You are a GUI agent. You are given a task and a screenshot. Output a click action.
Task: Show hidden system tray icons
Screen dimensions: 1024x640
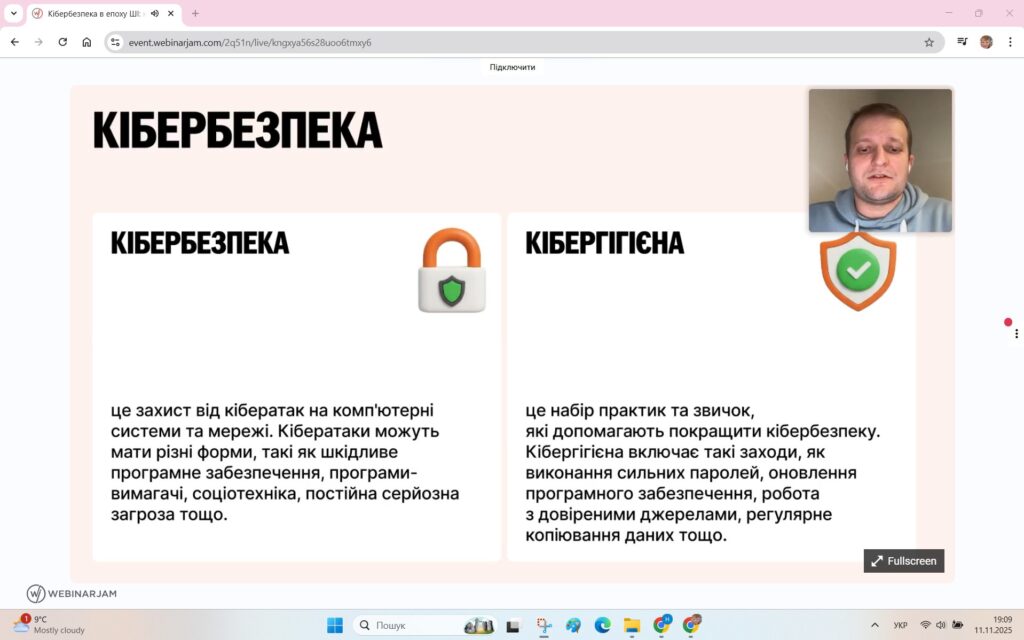click(875, 625)
